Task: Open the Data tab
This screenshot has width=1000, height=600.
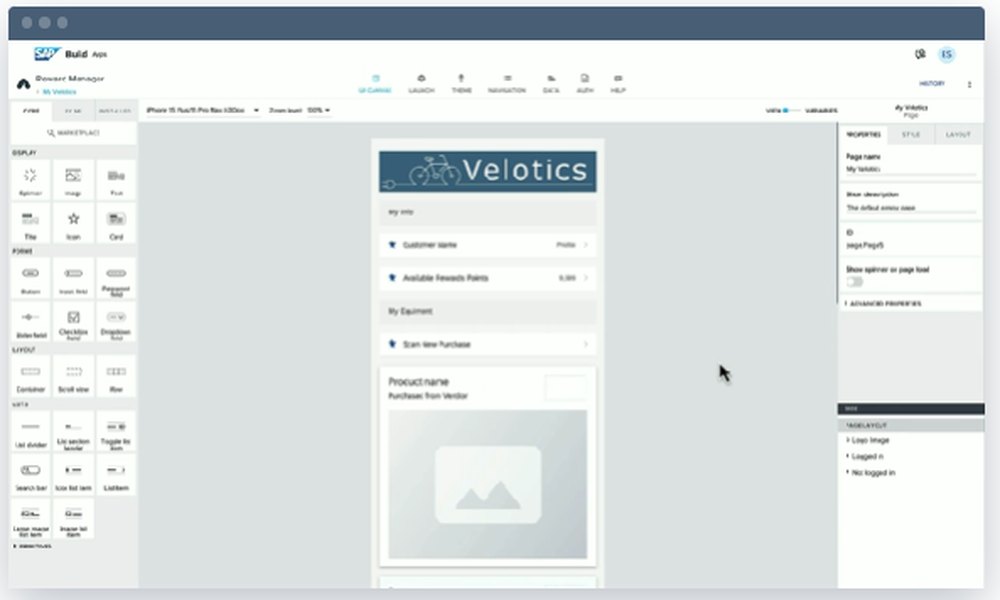Action: 551,84
